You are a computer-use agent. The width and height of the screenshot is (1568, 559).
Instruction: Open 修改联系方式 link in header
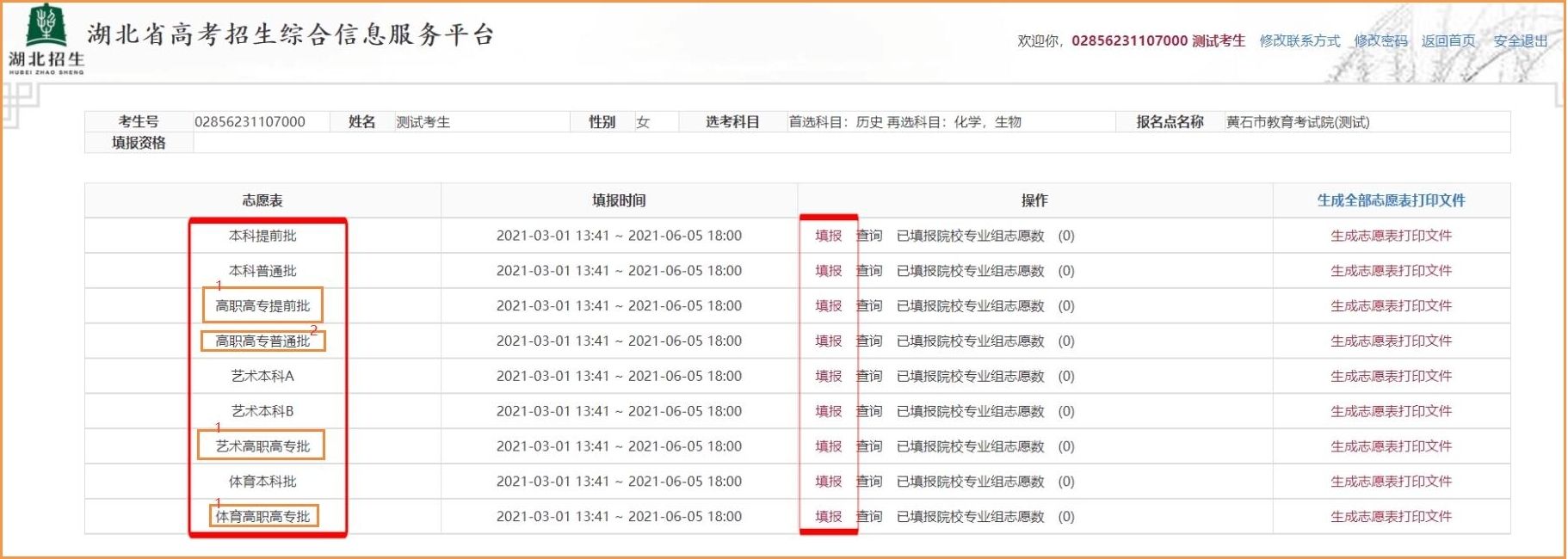(x=1299, y=40)
